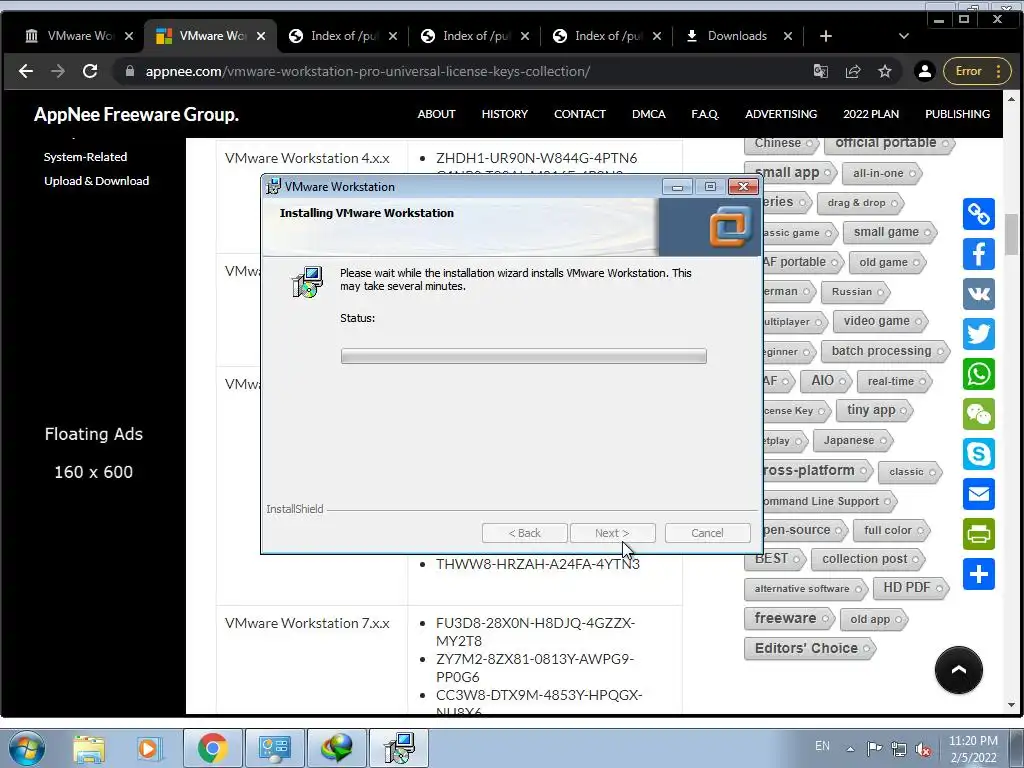
Task: Open Windows Explorer from the taskbar
Action: [89, 748]
